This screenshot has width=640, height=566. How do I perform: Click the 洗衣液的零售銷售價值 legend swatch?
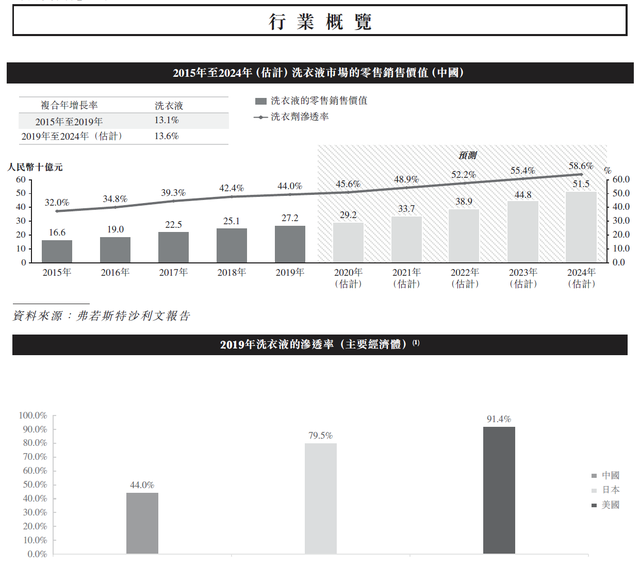coord(261,101)
